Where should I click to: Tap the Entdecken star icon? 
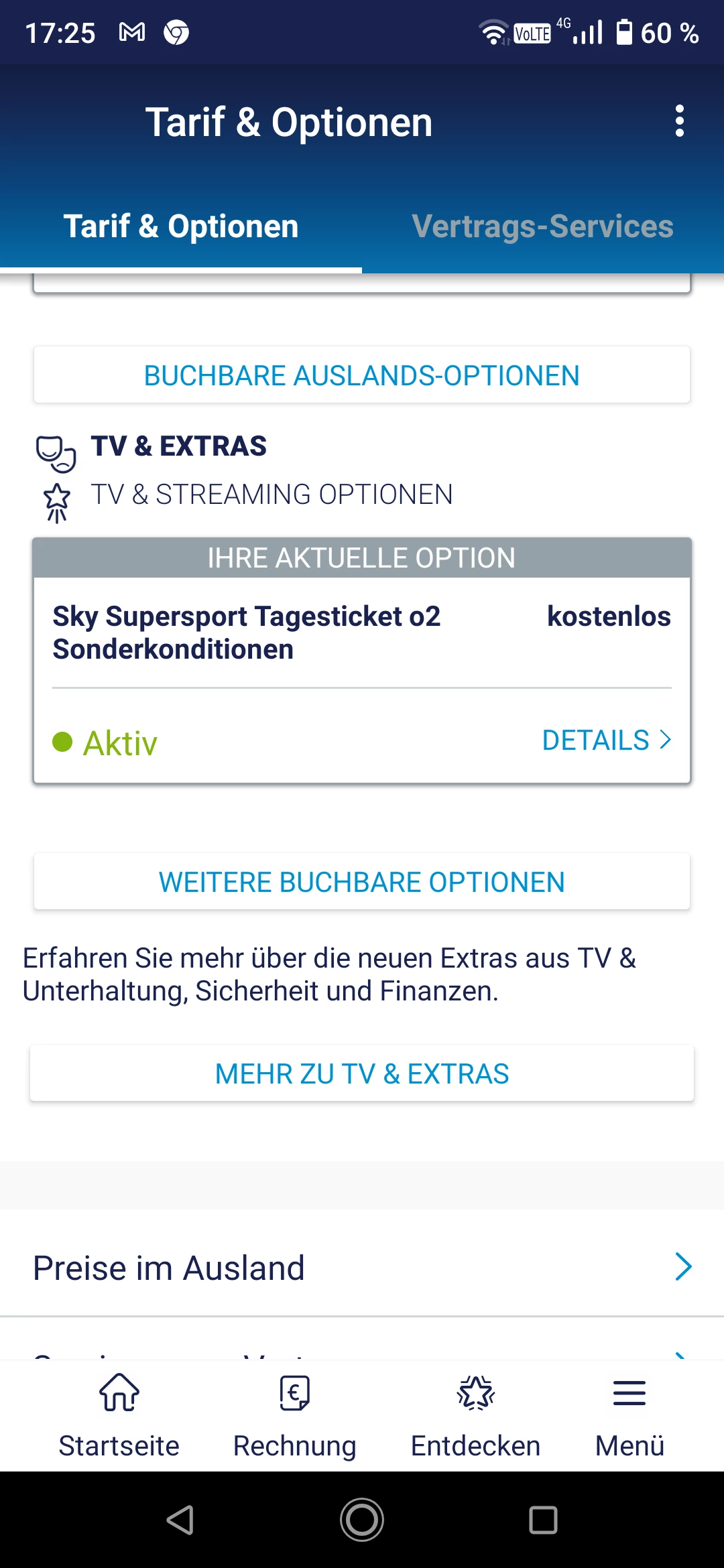475,1393
